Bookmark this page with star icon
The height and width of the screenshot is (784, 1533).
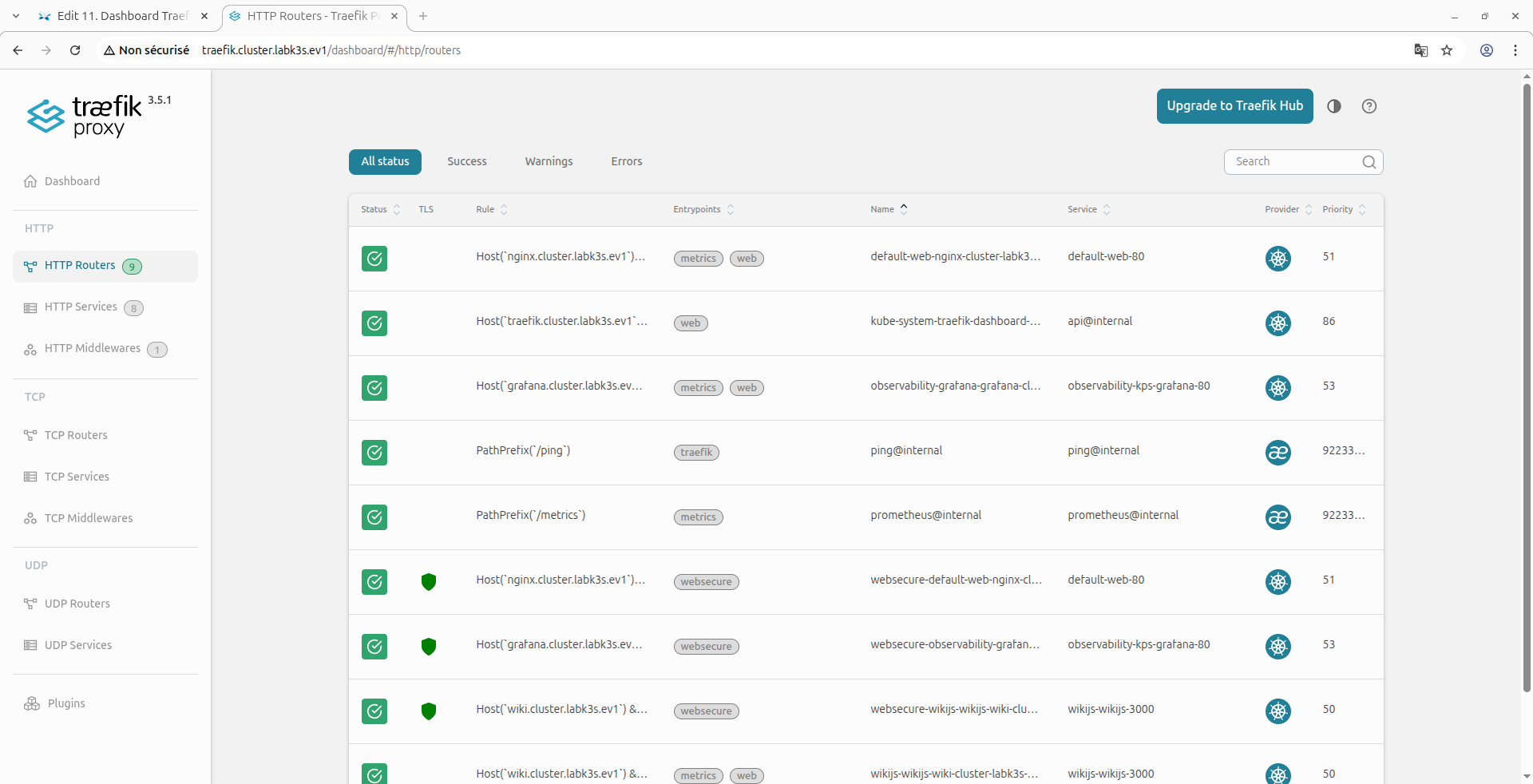[1447, 50]
